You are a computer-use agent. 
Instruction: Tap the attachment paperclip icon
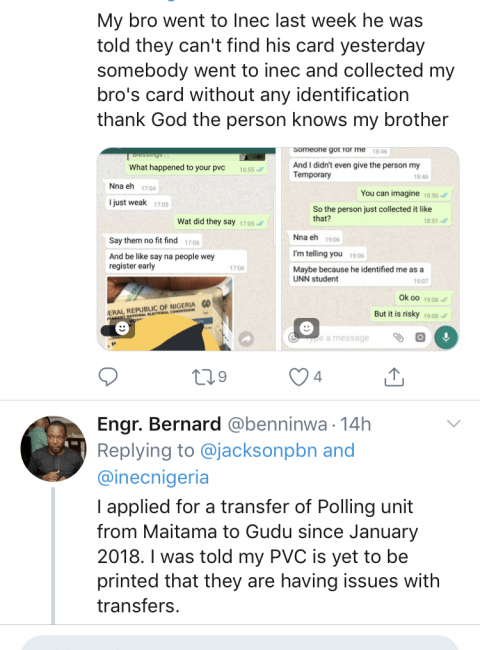coord(398,337)
